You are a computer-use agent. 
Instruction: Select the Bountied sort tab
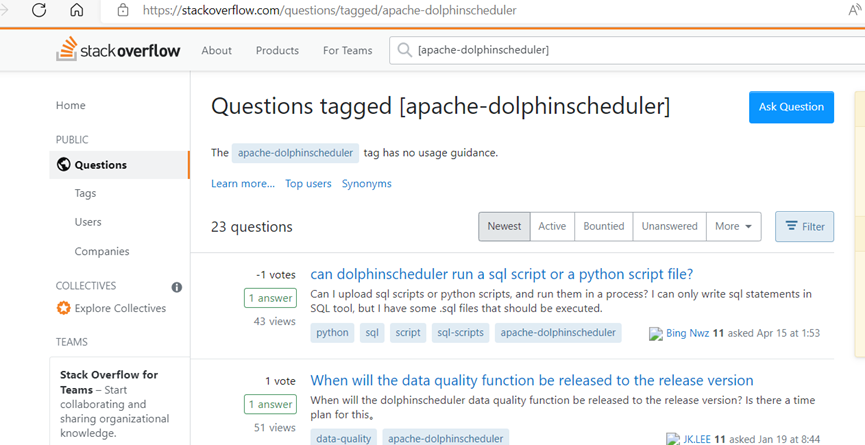click(604, 226)
